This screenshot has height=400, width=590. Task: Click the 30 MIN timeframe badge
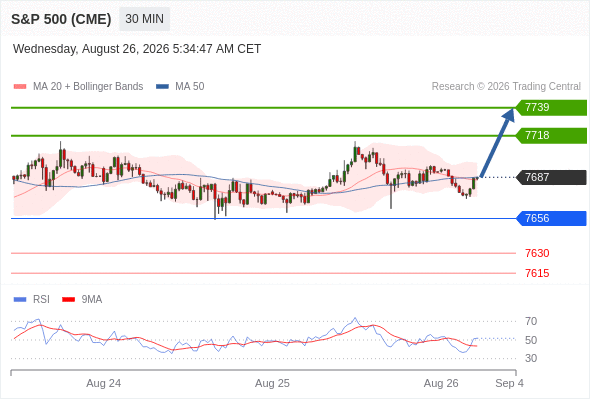coord(144,19)
